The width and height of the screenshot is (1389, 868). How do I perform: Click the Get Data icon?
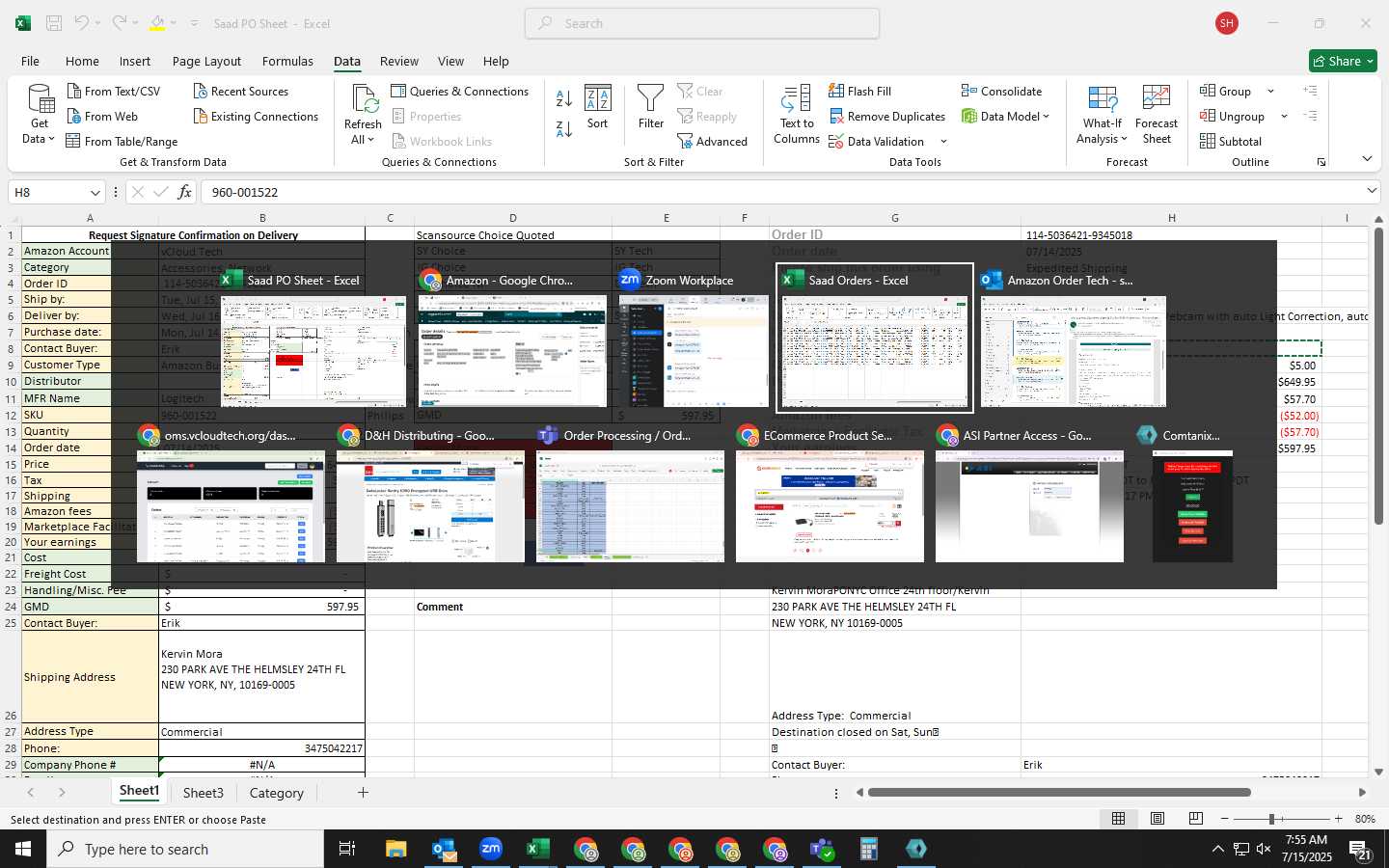click(x=41, y=99)
